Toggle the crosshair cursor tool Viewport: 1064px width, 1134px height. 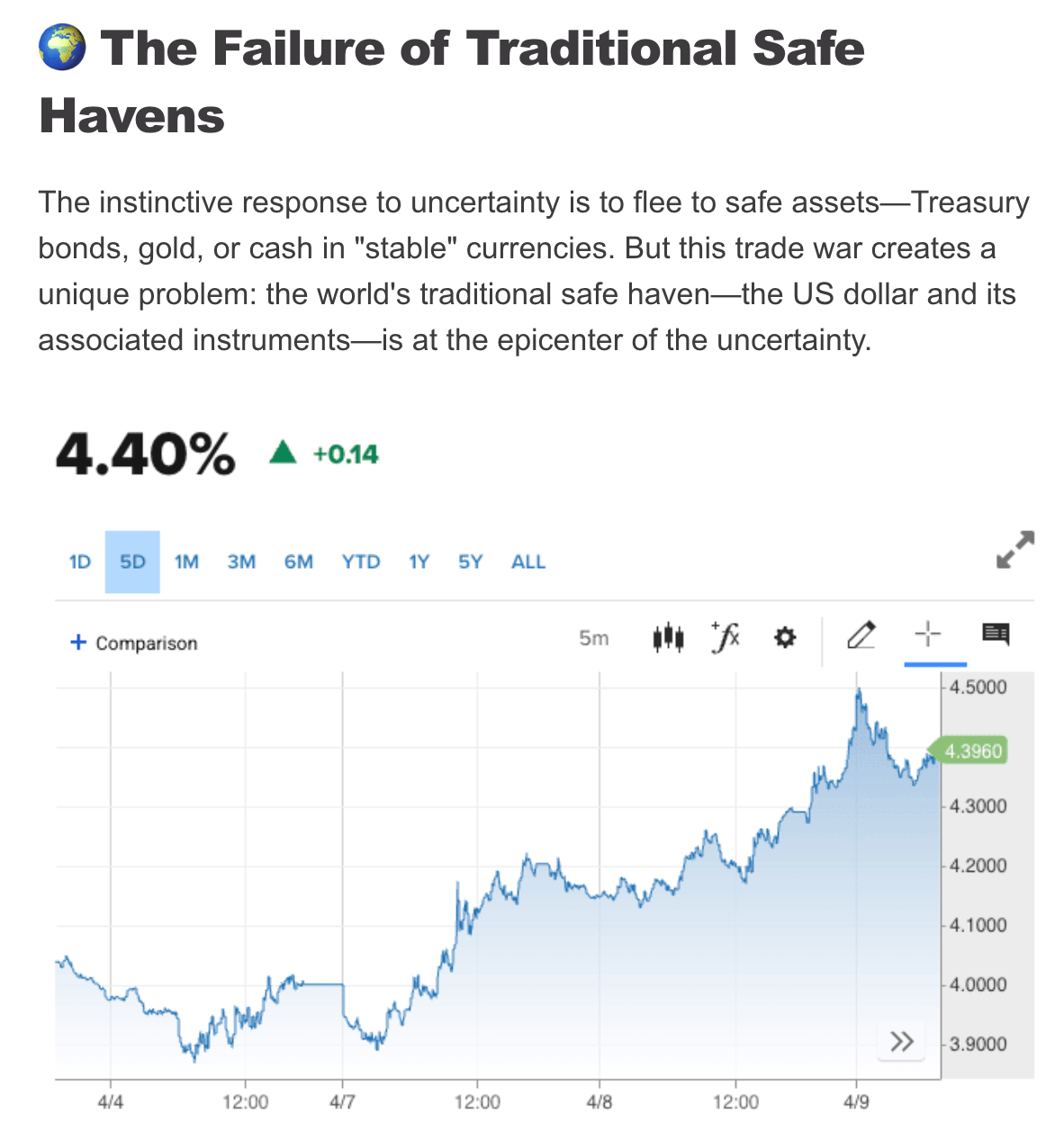pyautogui.click(x=927, y=634)
